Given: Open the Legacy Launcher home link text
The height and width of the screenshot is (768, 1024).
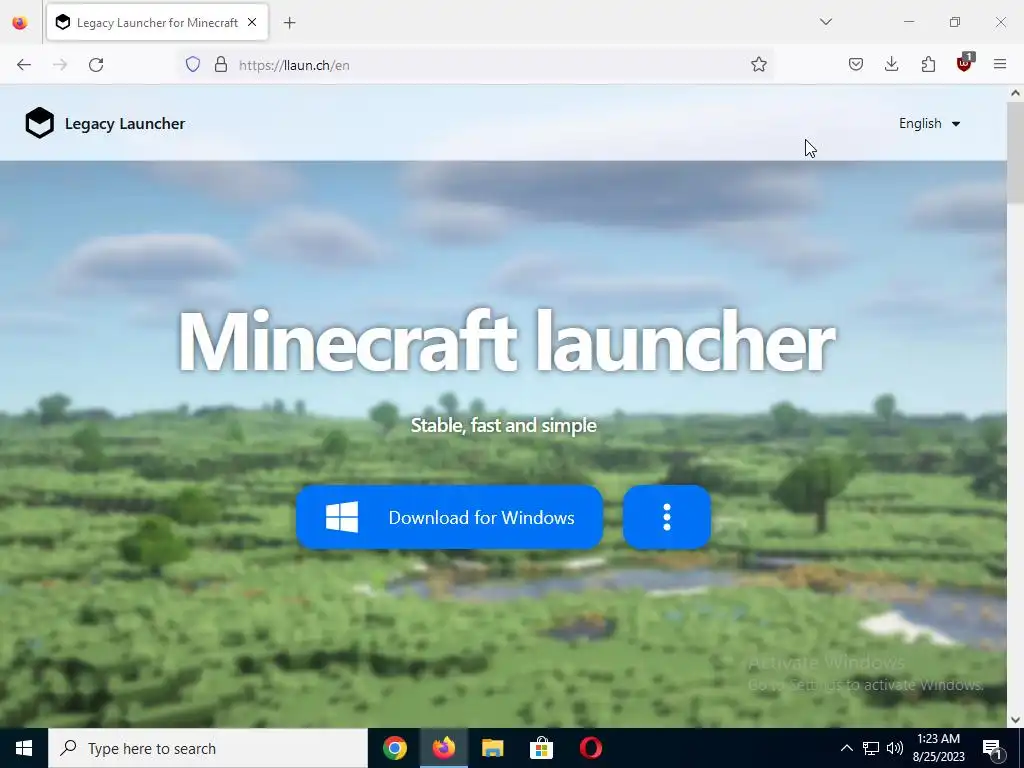Looking at the screenshot, I should 125,123.
